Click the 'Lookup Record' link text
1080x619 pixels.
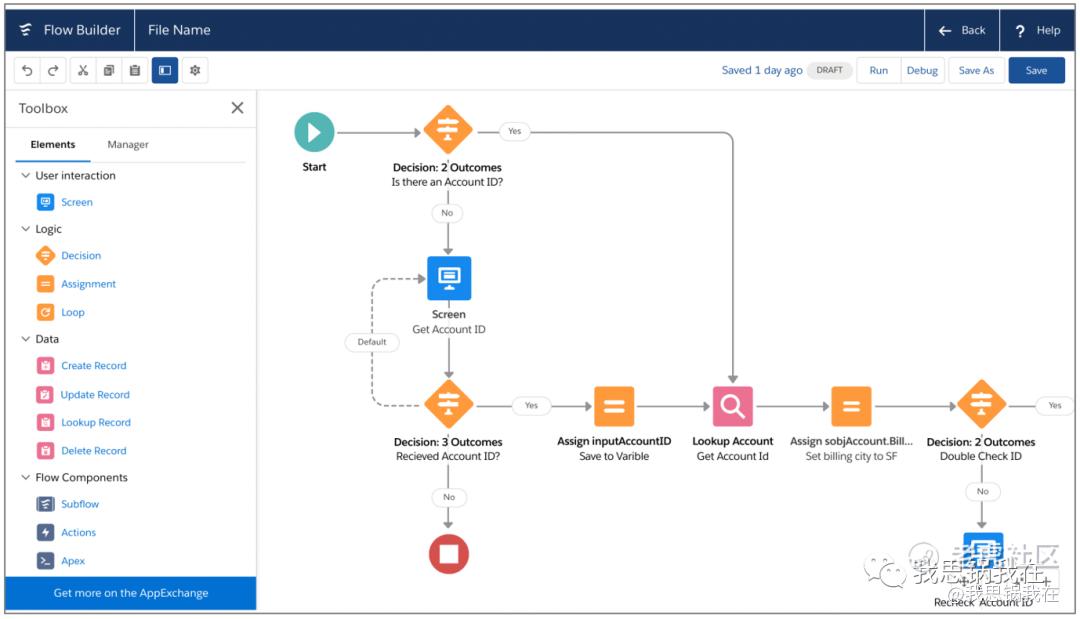[x=96, y=422]
